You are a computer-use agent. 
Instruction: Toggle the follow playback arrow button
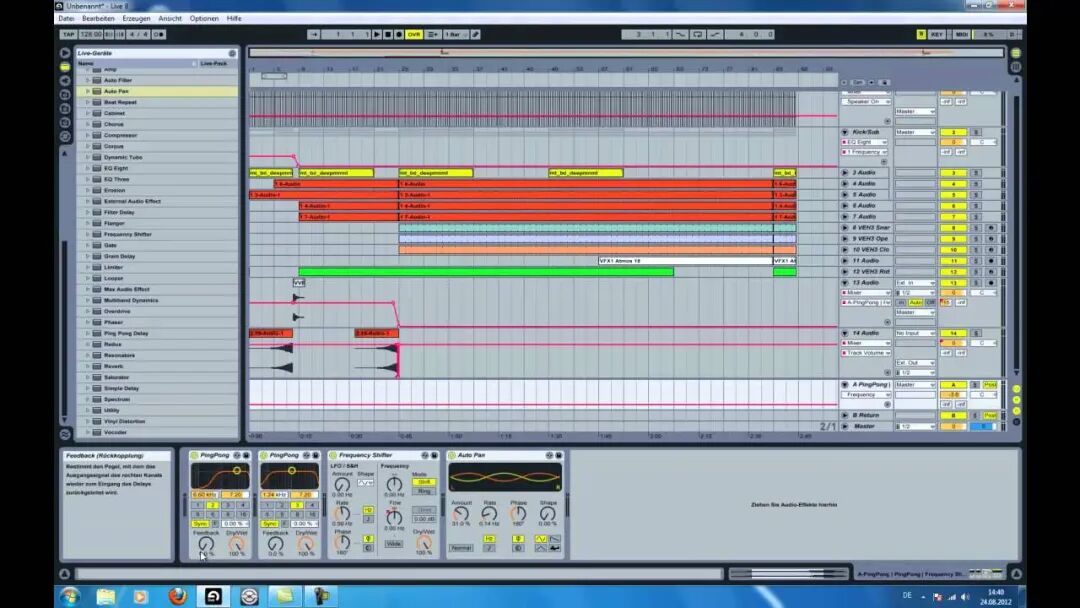coord(313,34)
